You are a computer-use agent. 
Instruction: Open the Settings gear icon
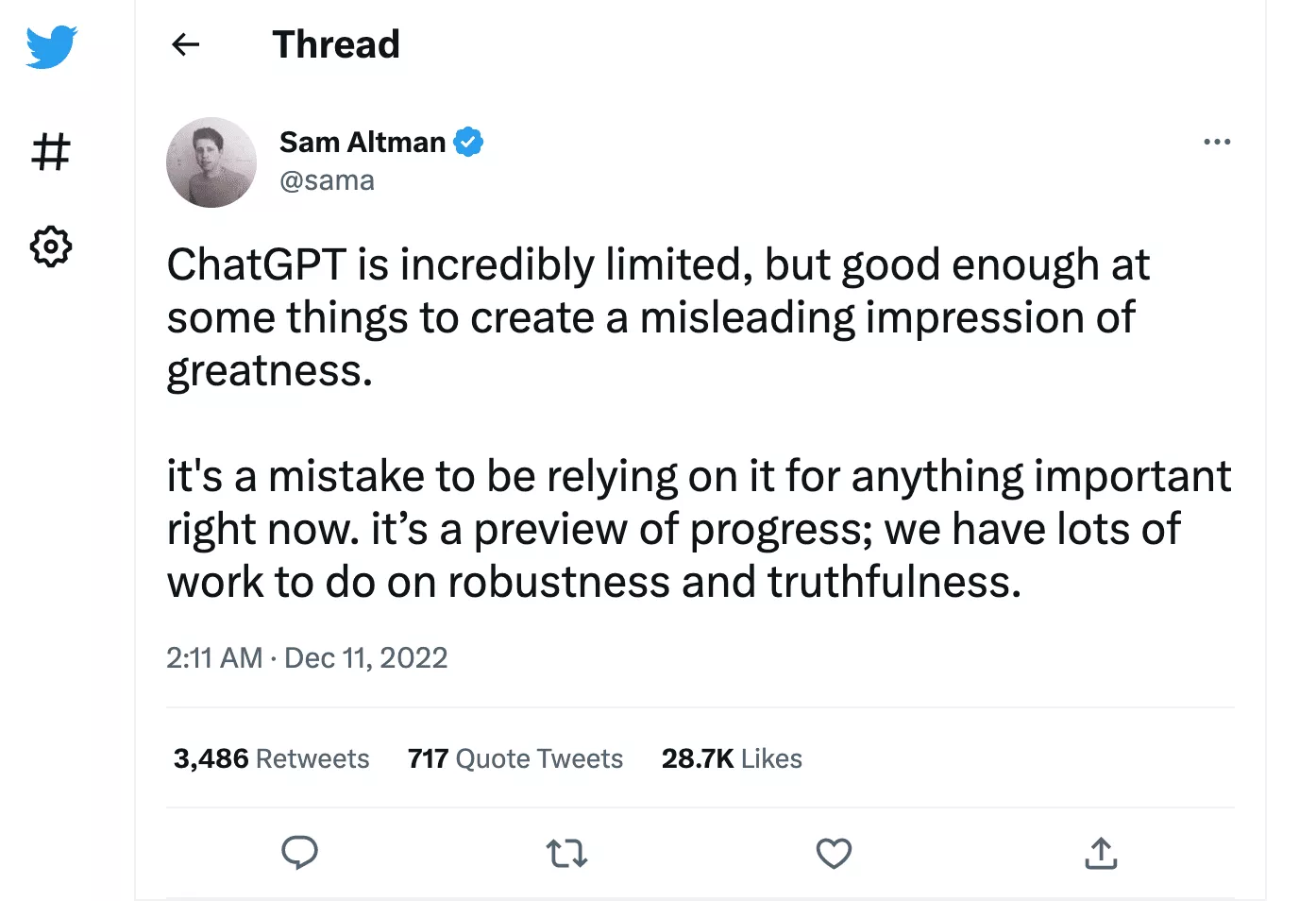51,246
